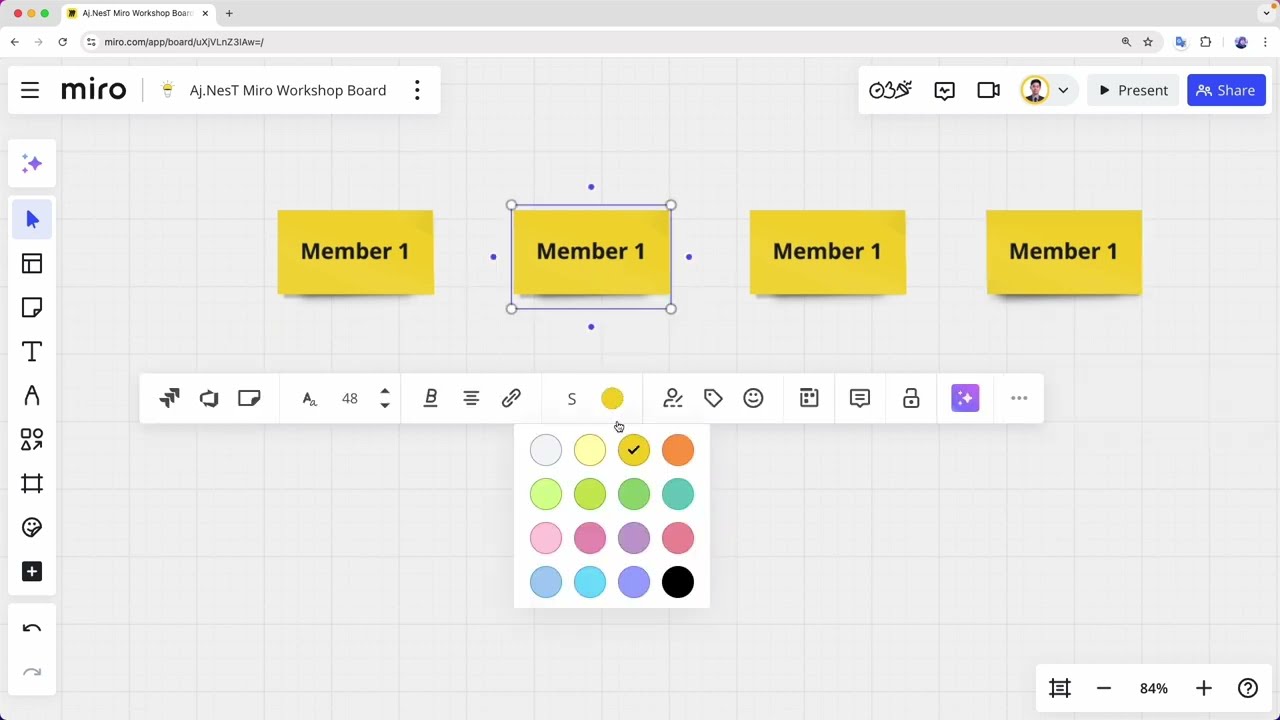
Task: Choose the light pink color swatch
Action: [546, 538]
